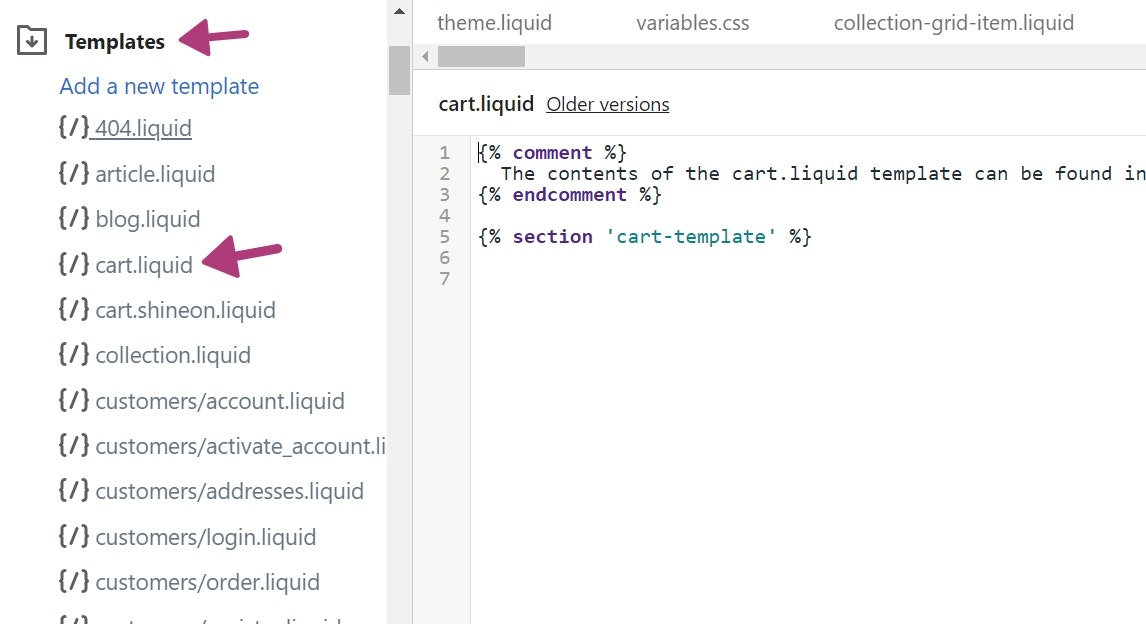1146x624 pixels.
Task: Click the tab bar scroll left arrow
Action: [425, 56]
